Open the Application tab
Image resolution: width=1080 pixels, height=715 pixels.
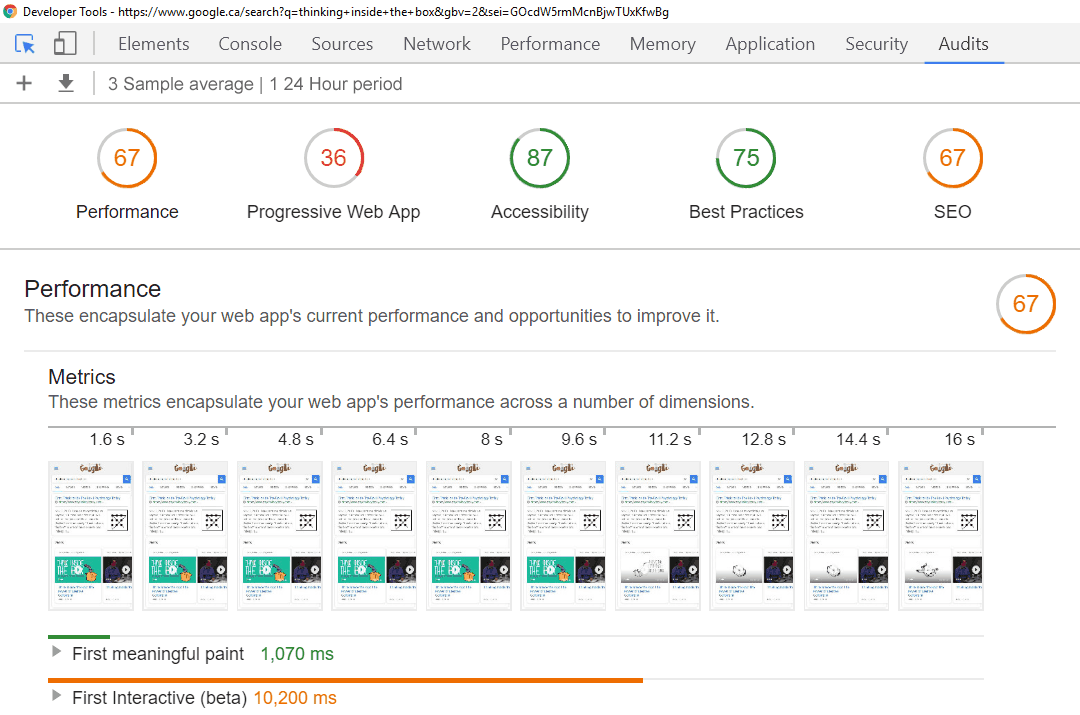(x=770, y=44)
